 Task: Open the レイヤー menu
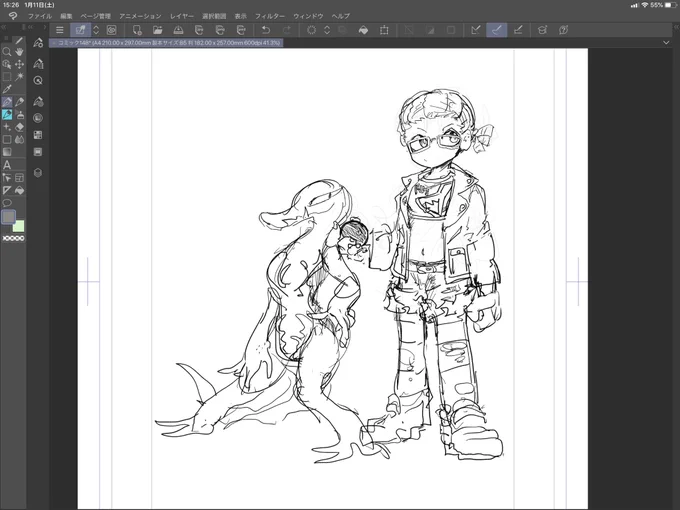pyautogui.click(x=182, y=16)
